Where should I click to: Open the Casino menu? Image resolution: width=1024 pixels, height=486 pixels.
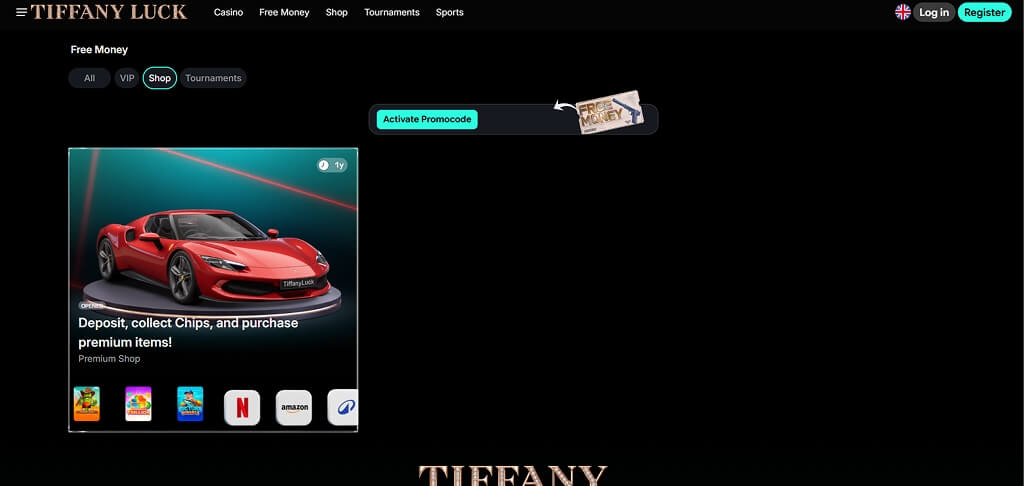pyautogui.click(x=229, y=12)
